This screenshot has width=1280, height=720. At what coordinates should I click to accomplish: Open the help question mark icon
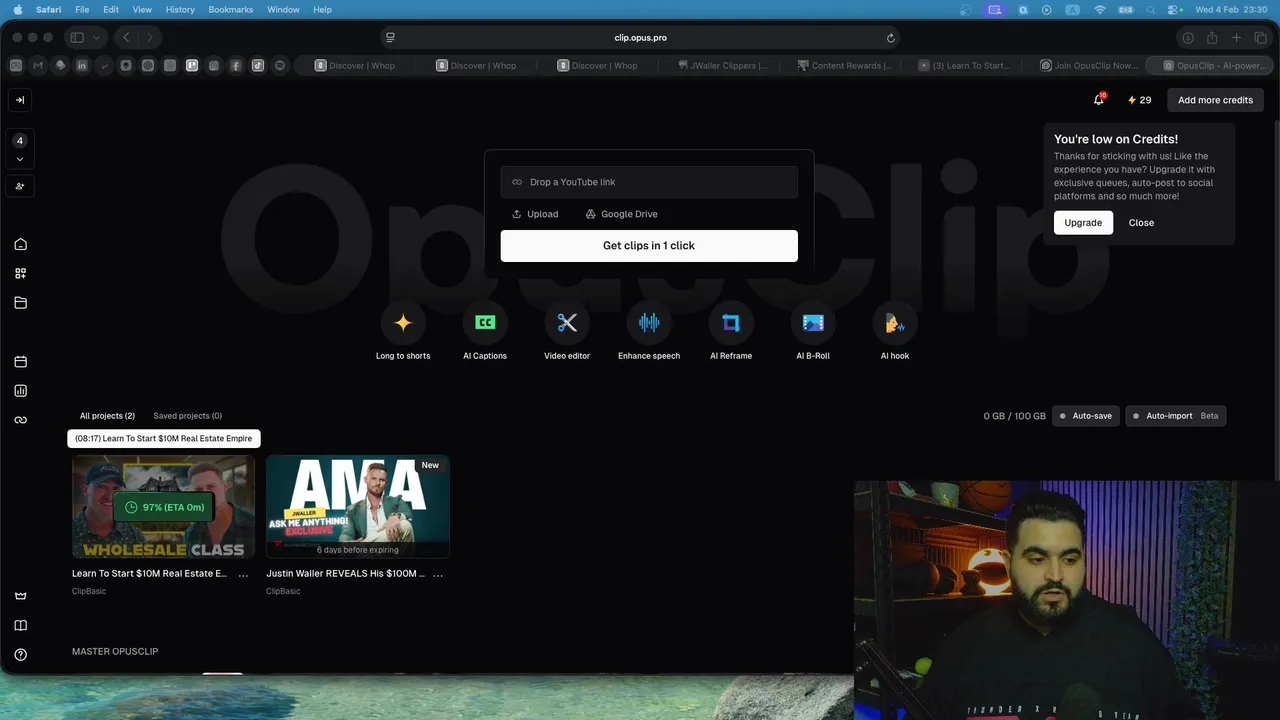pos(20,655)
